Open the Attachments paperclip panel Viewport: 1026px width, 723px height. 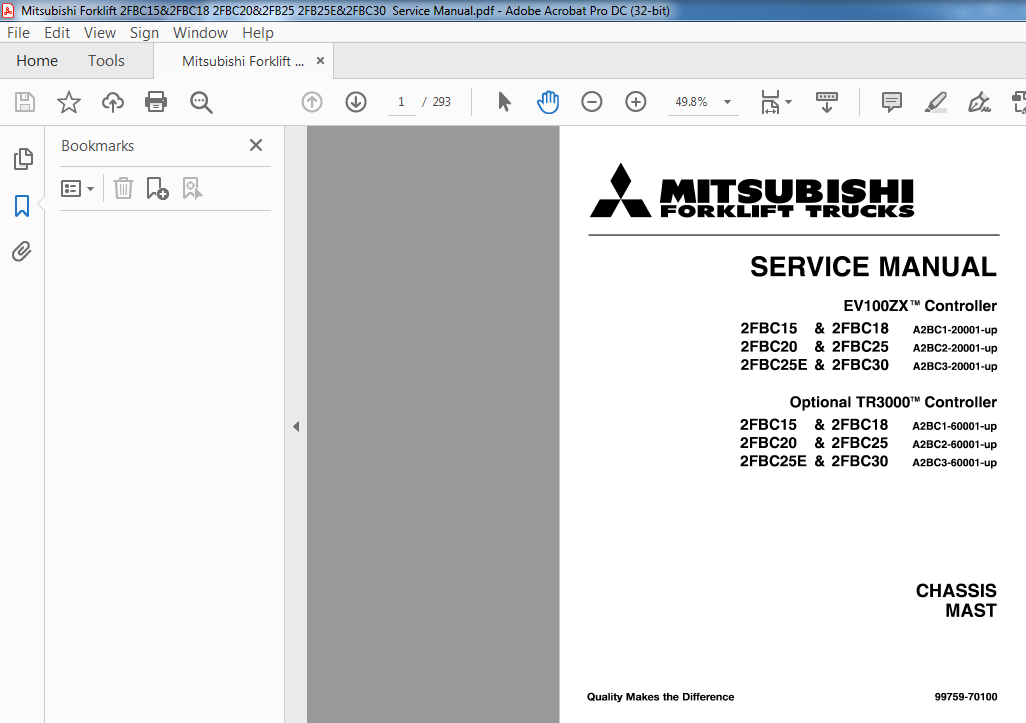pos(22,252)
